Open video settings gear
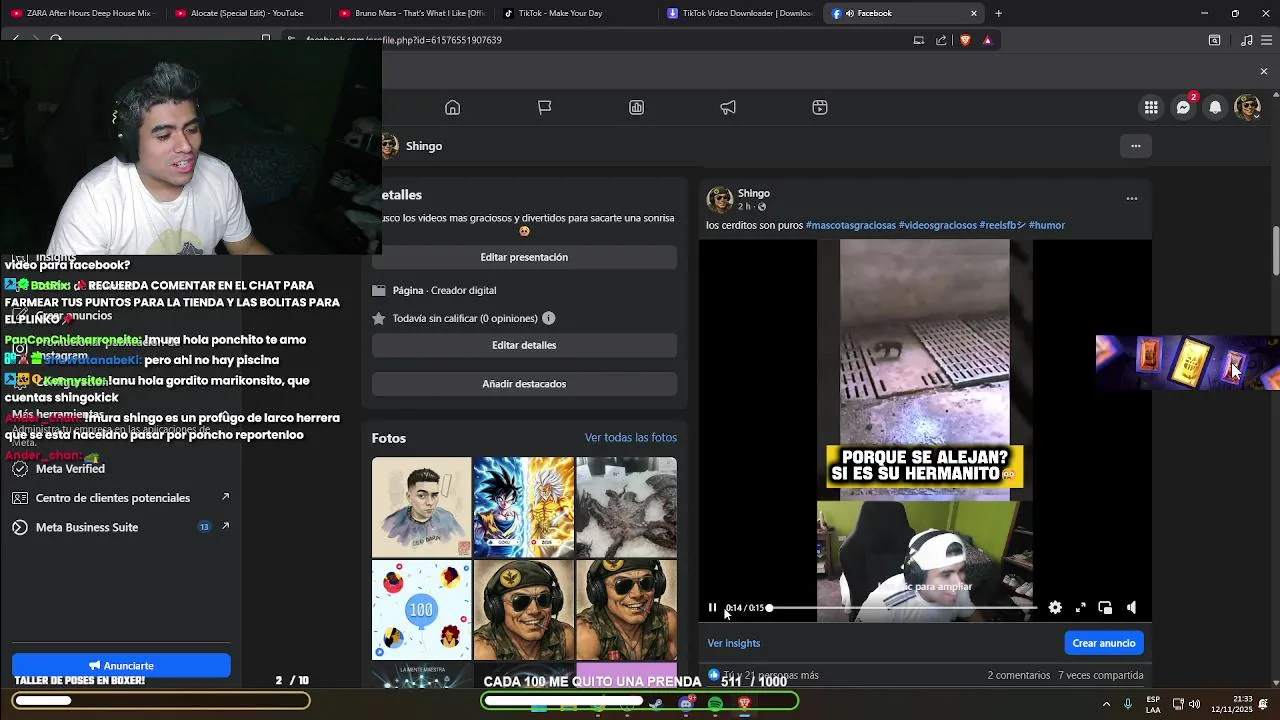The height and width of the screenshot is (720, 1280). (1055, 608)
